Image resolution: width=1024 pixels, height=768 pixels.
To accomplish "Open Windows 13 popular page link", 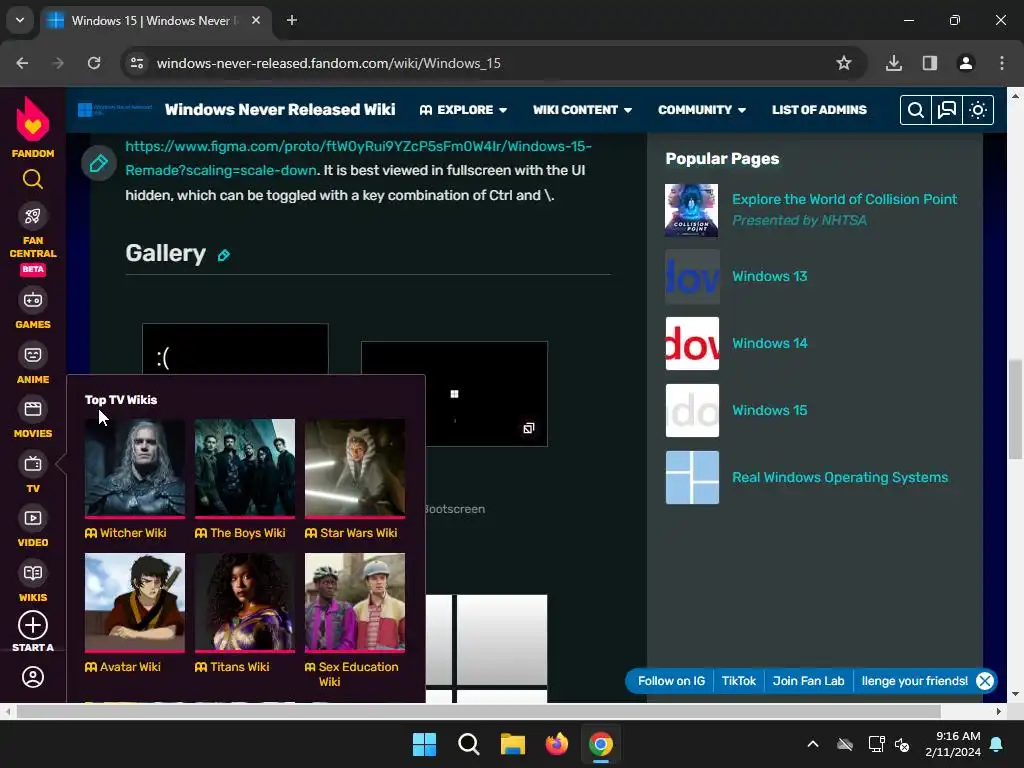I will (x=769, y=276).
